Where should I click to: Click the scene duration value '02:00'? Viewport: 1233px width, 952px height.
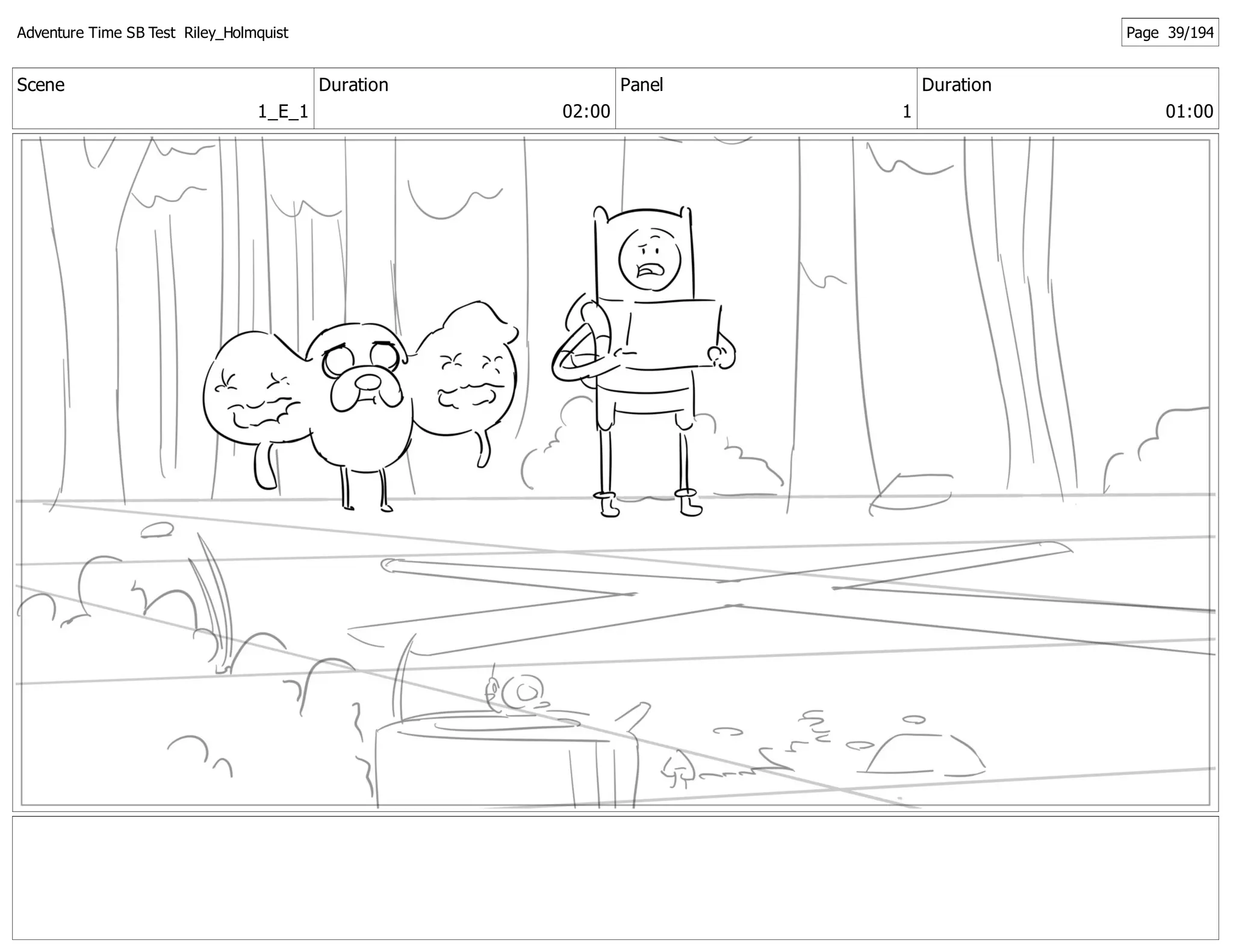586,111
